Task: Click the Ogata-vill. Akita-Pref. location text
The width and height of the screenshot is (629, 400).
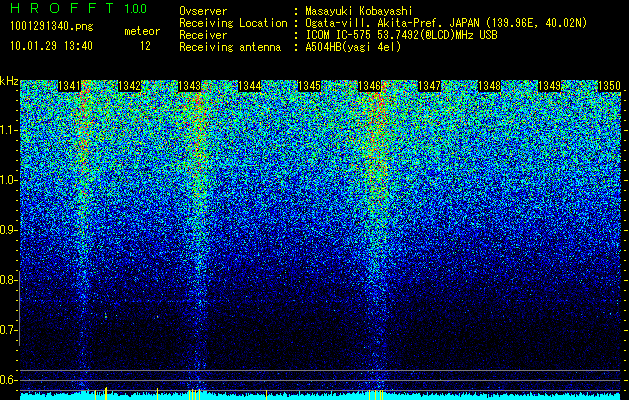Action: [x=446, y=23]
